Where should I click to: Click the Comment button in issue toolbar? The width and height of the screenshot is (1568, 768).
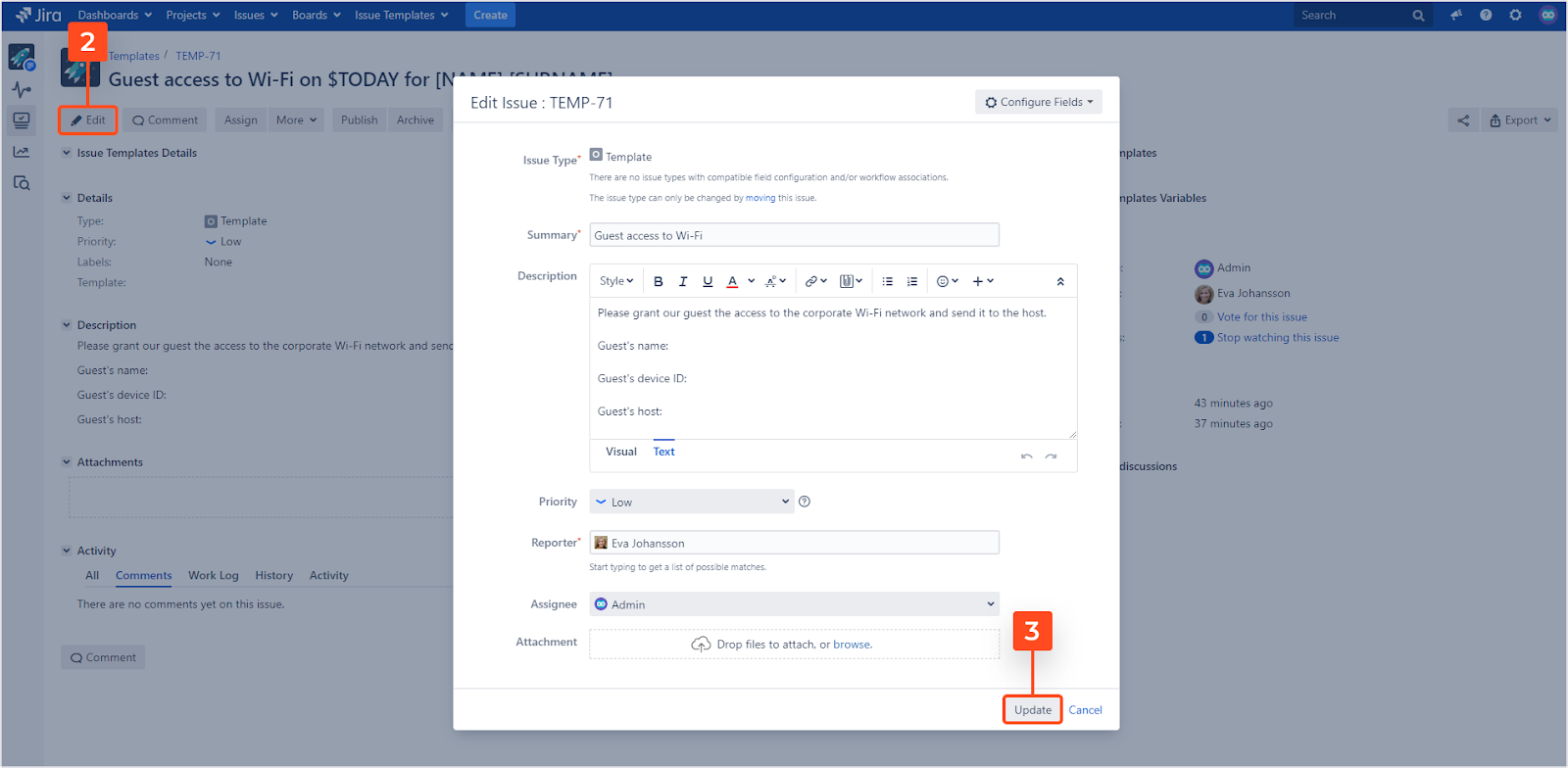[165, 120]
